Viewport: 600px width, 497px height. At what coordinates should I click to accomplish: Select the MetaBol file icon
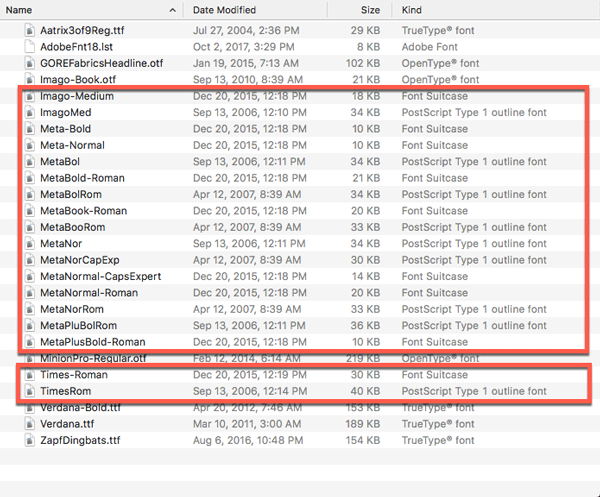[29, 161]
